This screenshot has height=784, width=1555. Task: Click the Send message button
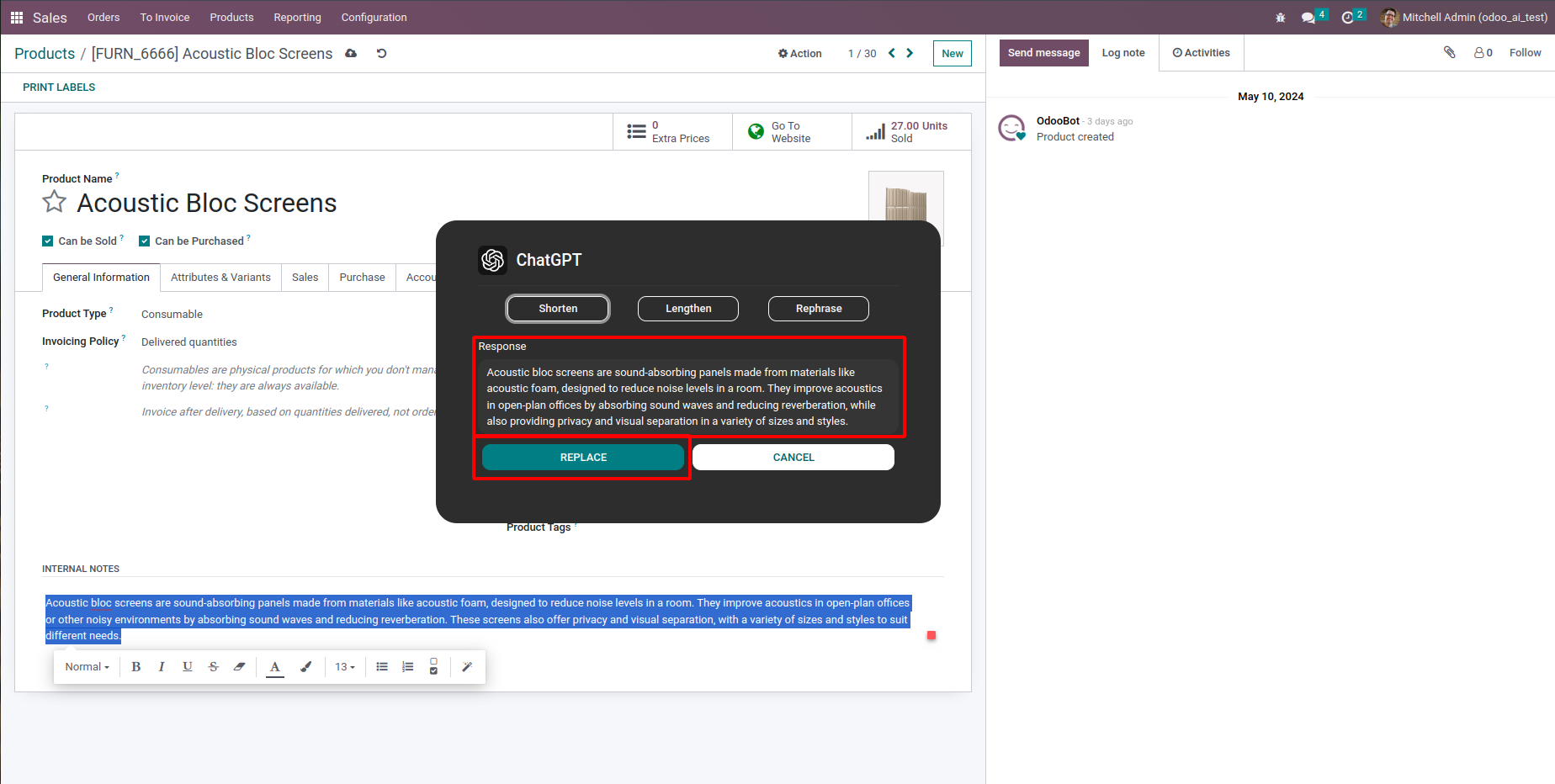pos(1044,53)
